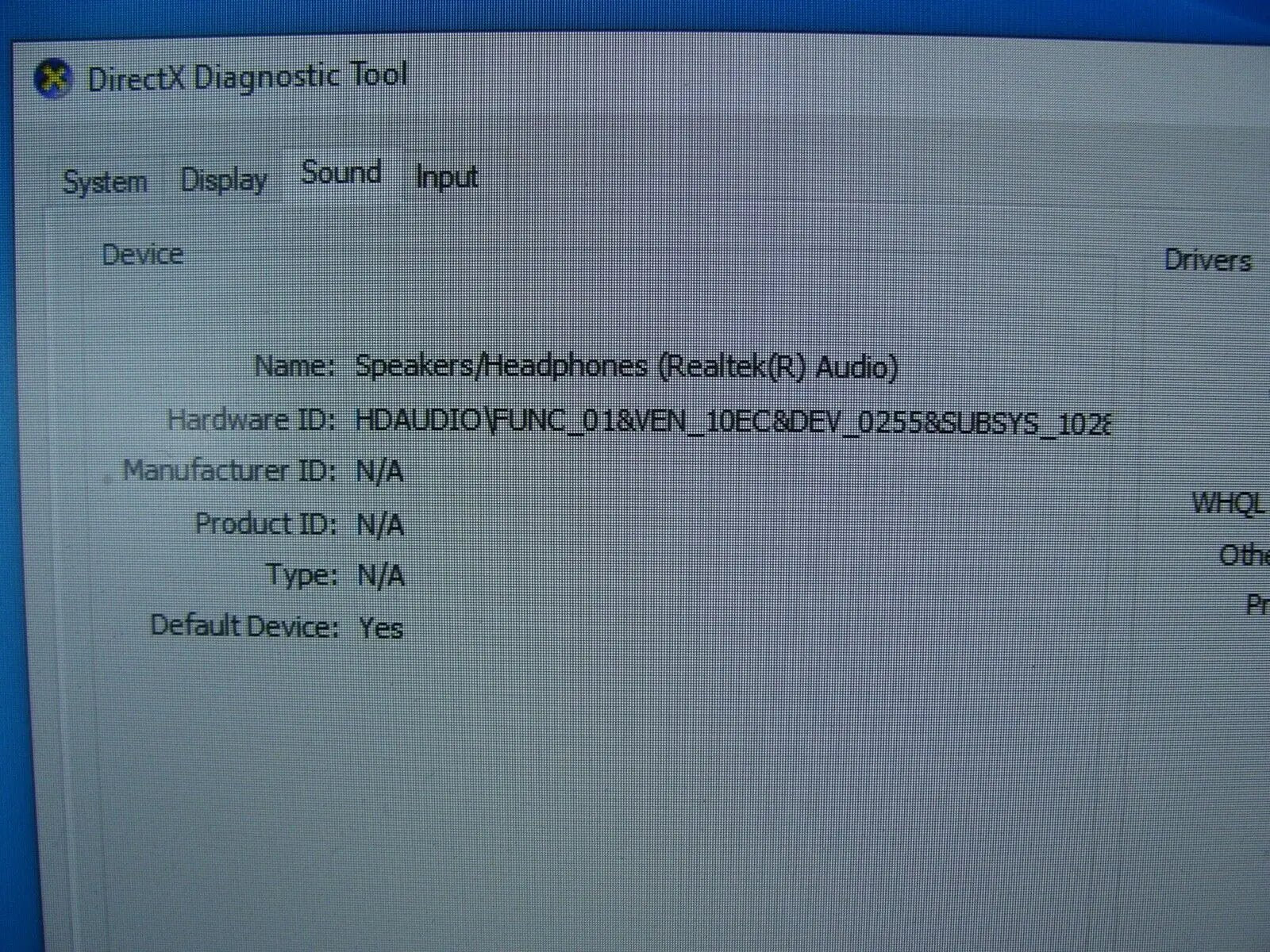Select the Speakers/Headphones (Realtek(R) Audio) name value

626,367
